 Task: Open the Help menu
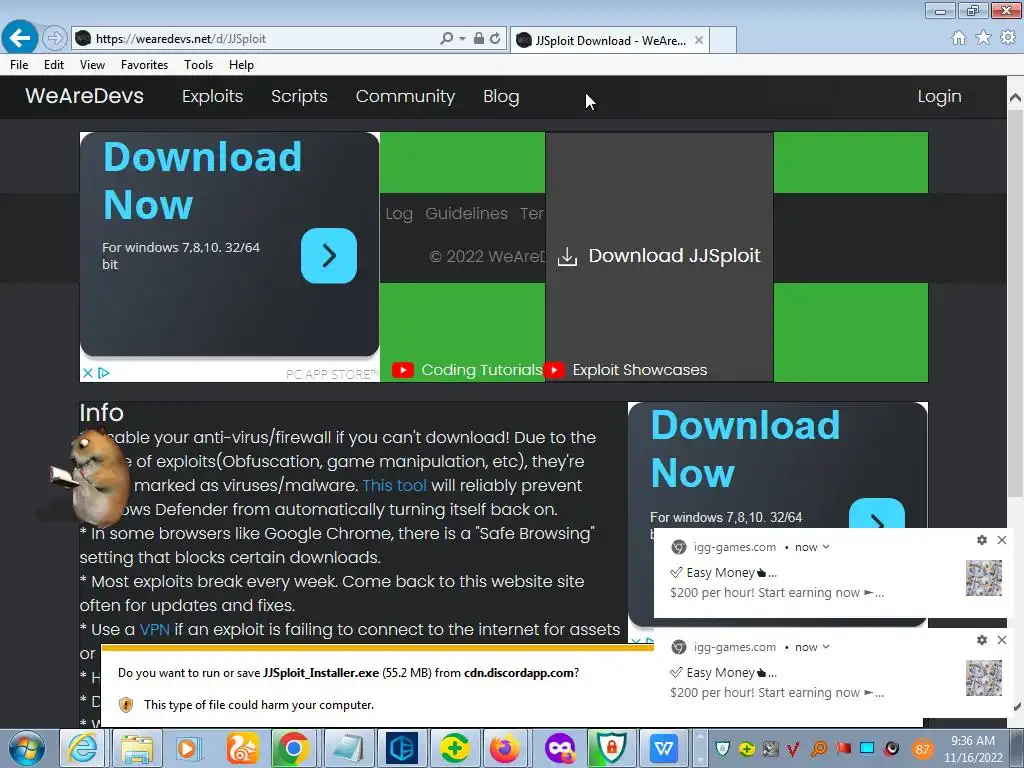(241, 65)
